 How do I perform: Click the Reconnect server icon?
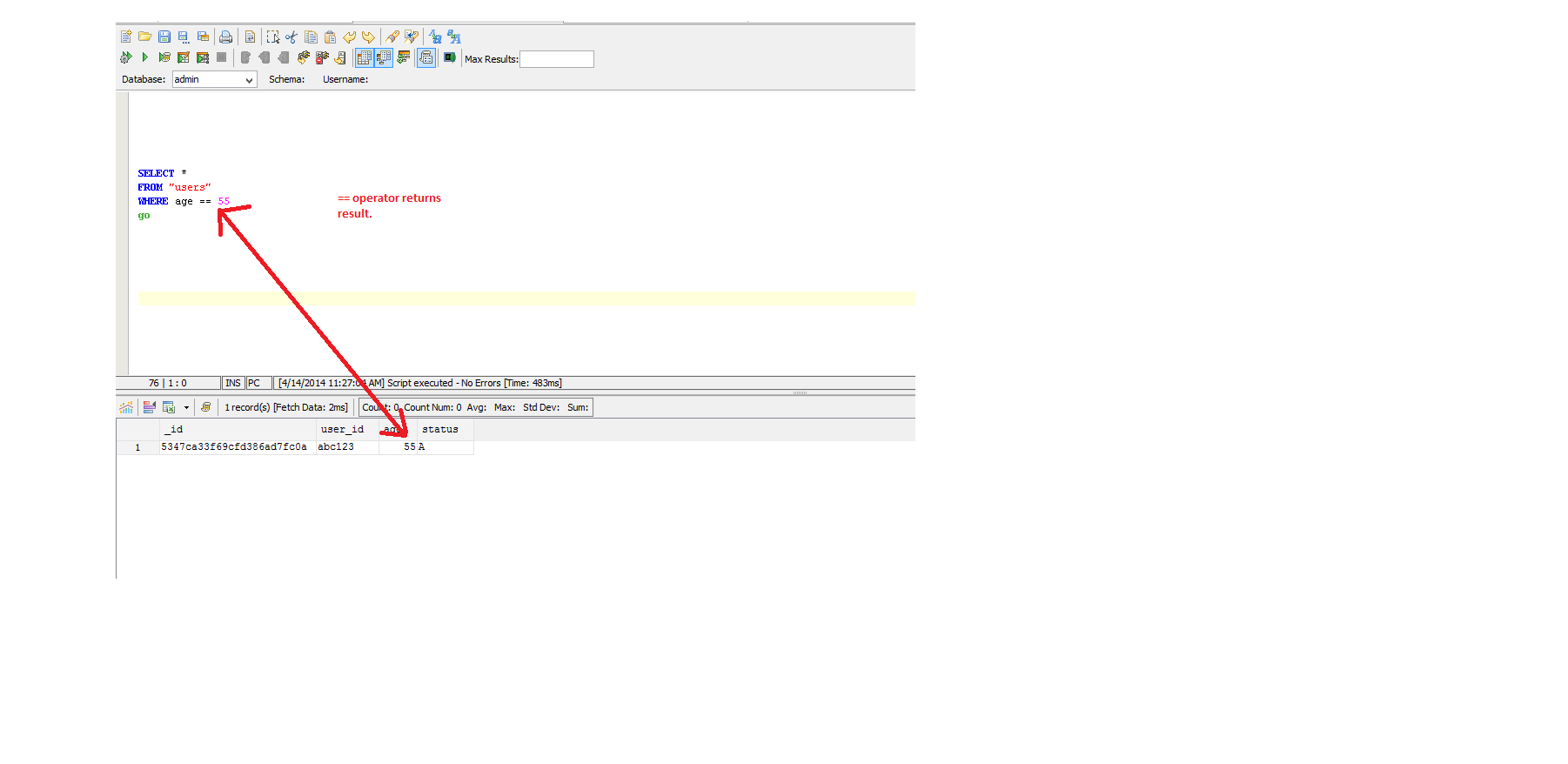(x=340, y=57)
